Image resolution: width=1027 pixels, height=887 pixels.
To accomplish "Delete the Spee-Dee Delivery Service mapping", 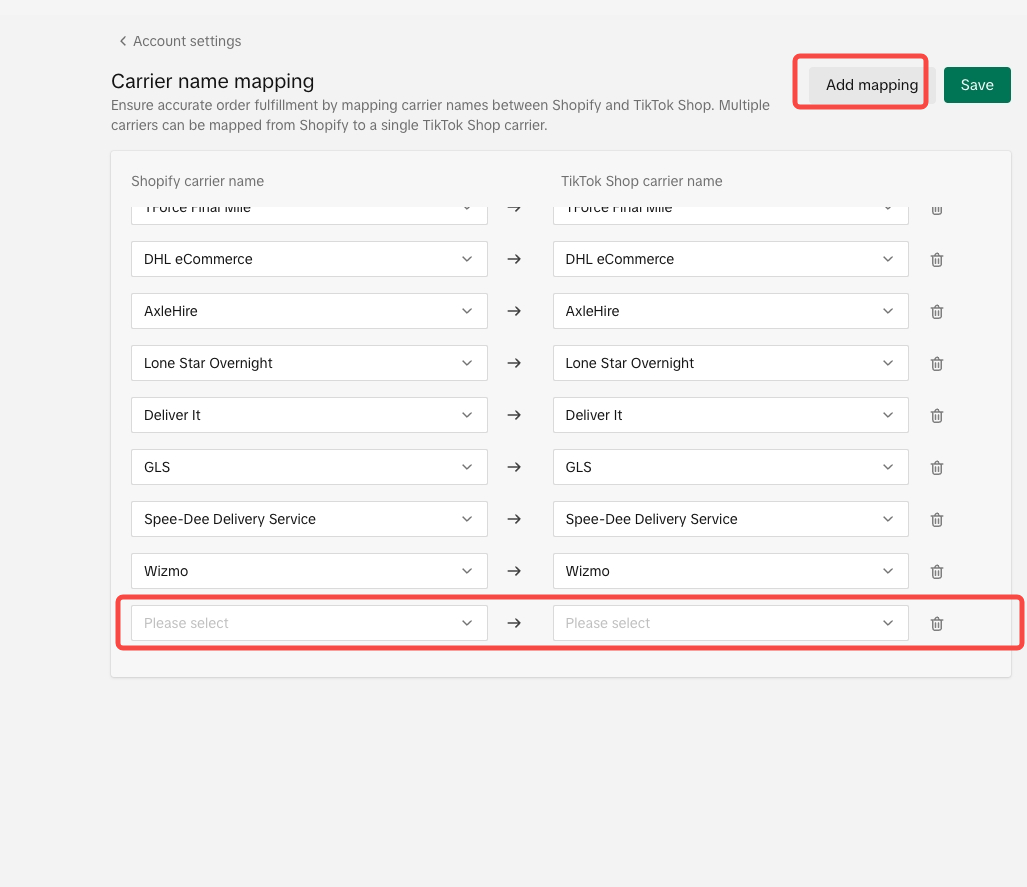I will 937,519.
